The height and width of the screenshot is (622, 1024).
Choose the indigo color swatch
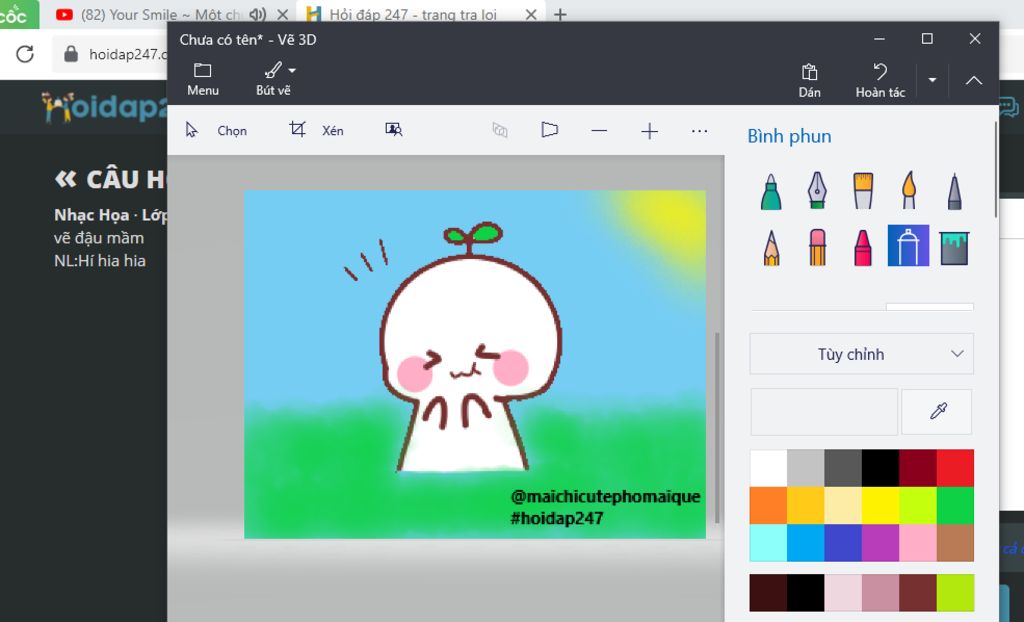click(842, 542)
